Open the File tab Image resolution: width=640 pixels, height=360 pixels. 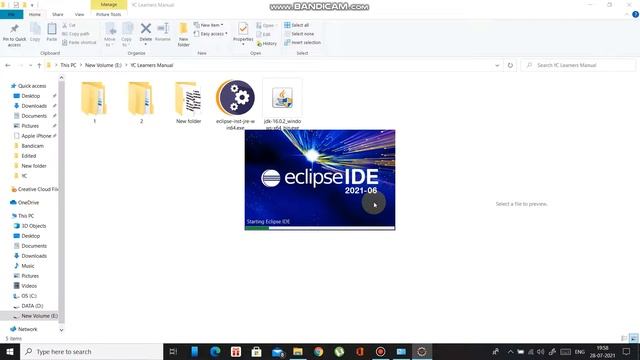pyautogui.click(x=11, y=14)
